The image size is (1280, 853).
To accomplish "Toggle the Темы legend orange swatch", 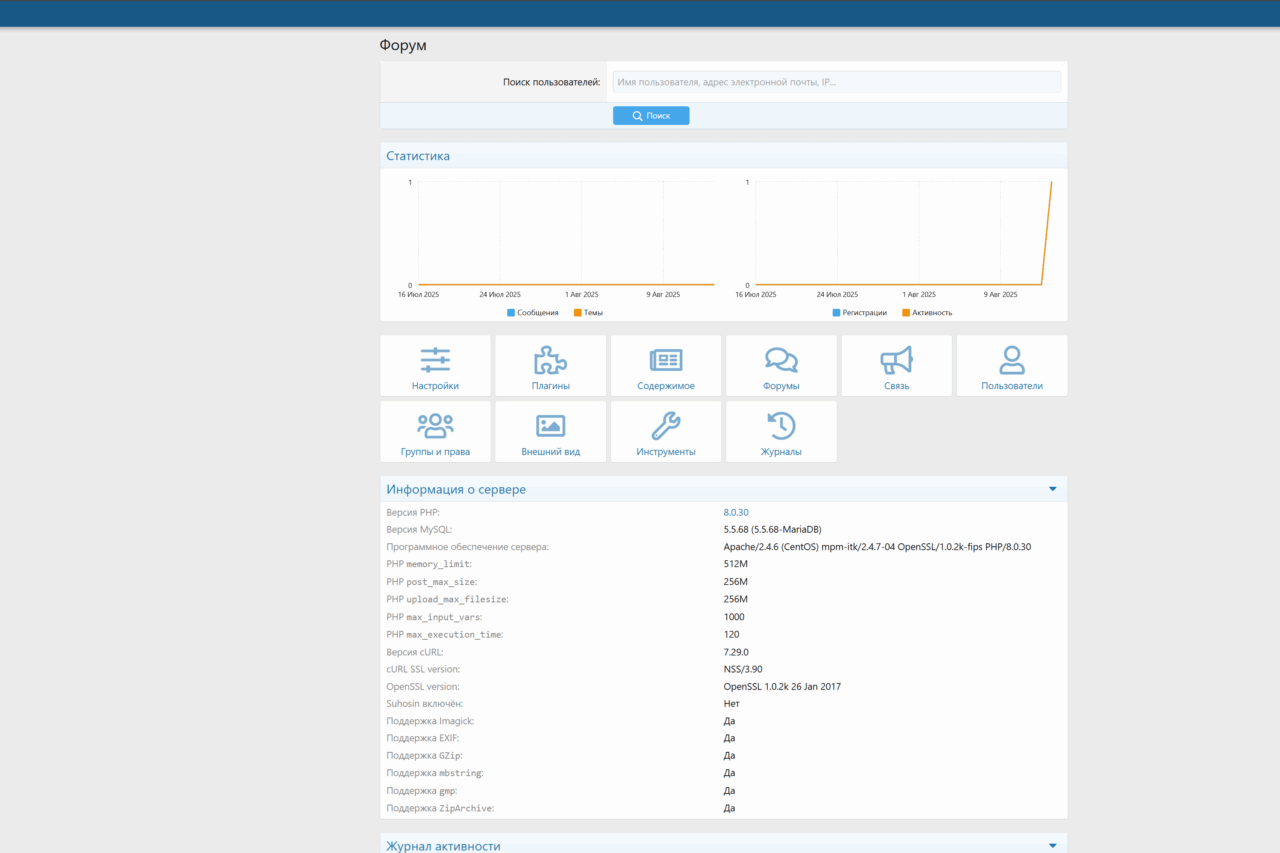I will [x=577, y=313].
